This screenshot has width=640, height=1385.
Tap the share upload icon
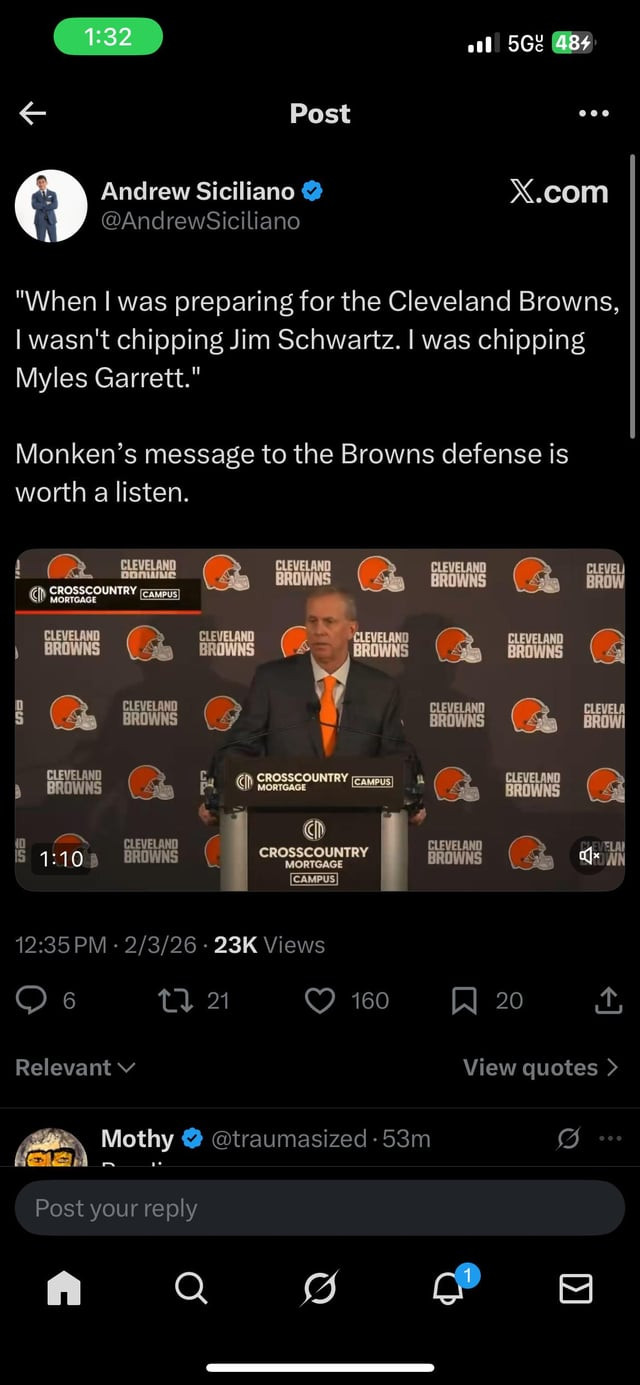click(x=608, y=1001)
